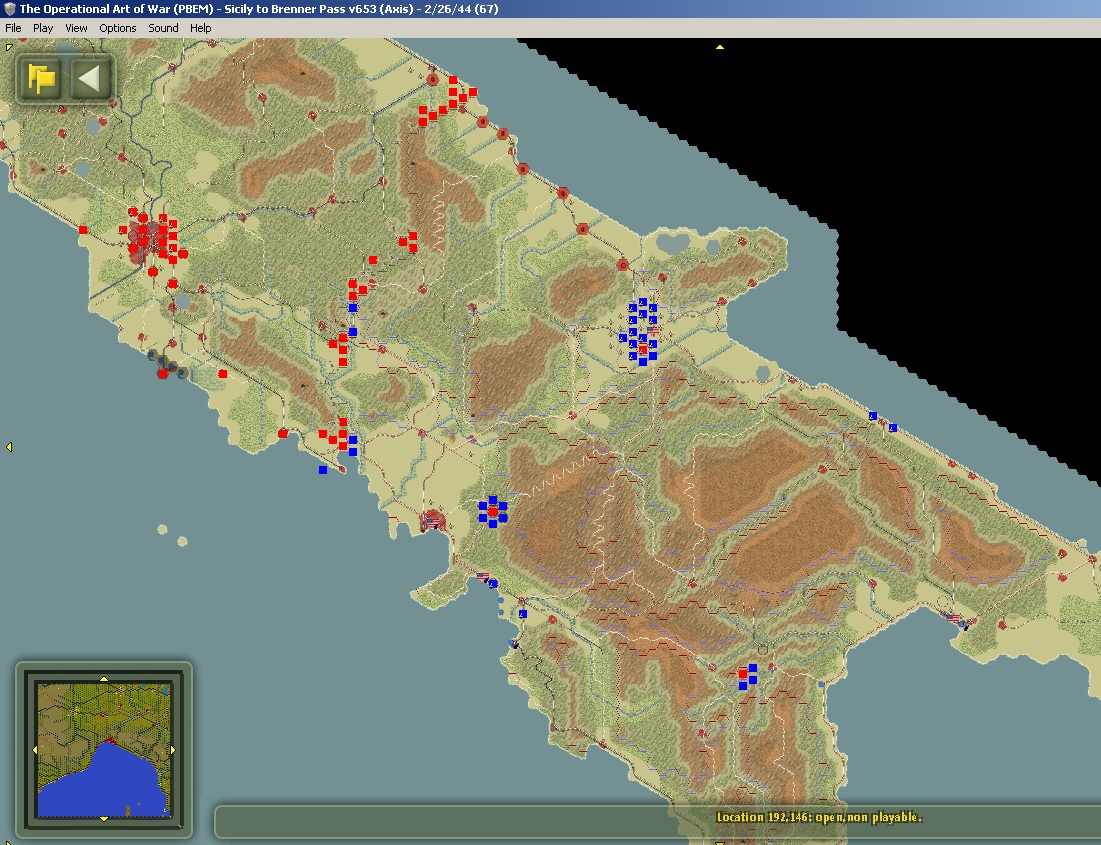Image resolution: width=1101 pixels, height=845 pixels.
Task: Open the Play menu
Action: (x=43, y=28)
